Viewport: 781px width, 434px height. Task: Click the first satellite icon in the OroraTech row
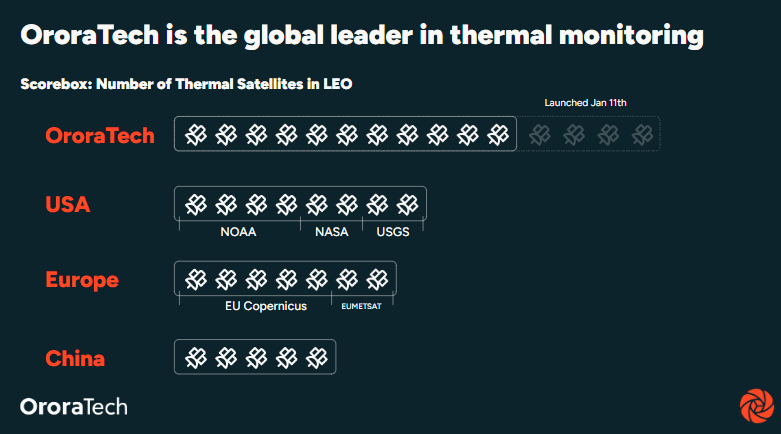tap(196, 134)
